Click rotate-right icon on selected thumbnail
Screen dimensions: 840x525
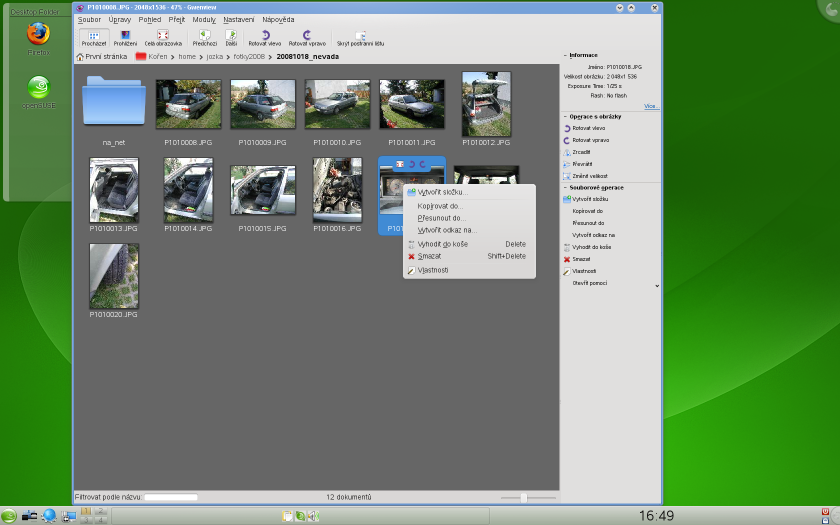pos(422,164)
